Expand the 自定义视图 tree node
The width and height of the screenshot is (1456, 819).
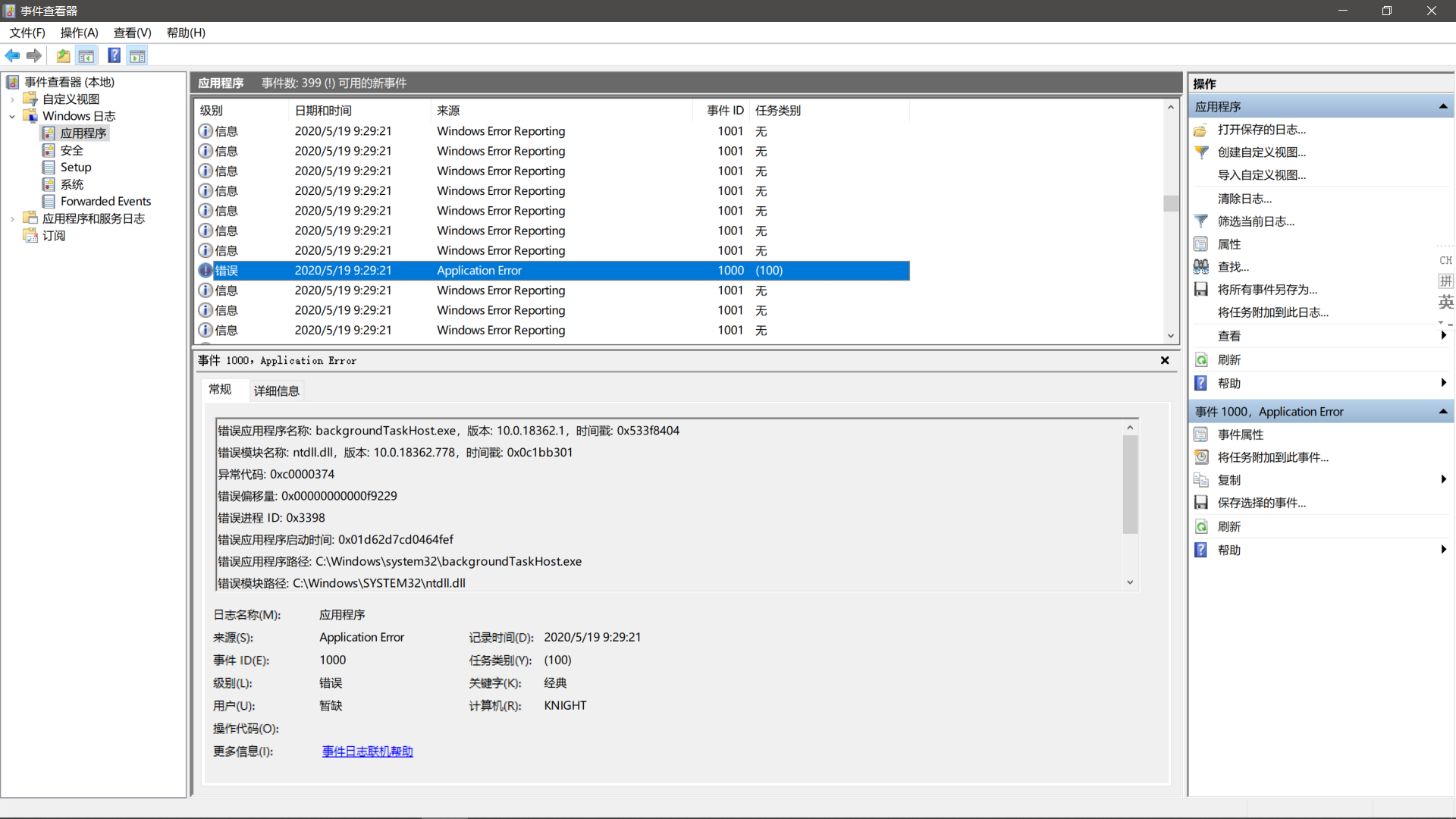click(x=11, y=99)
